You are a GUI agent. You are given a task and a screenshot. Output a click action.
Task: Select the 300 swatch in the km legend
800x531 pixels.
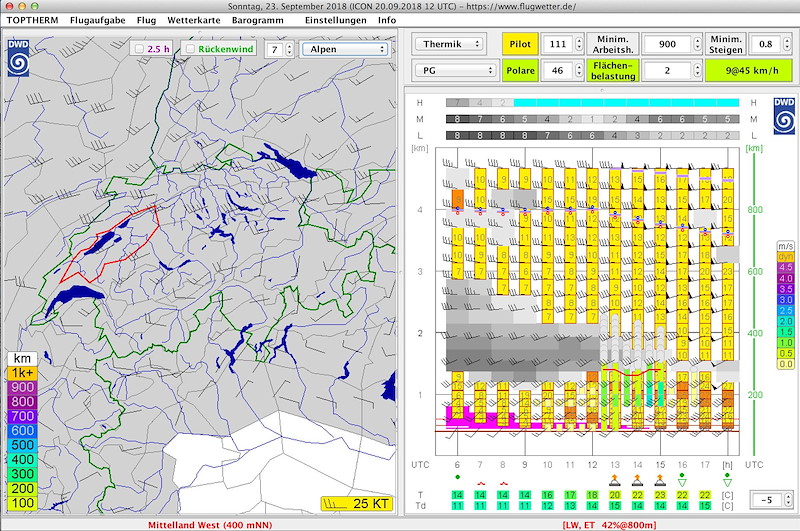22,474
